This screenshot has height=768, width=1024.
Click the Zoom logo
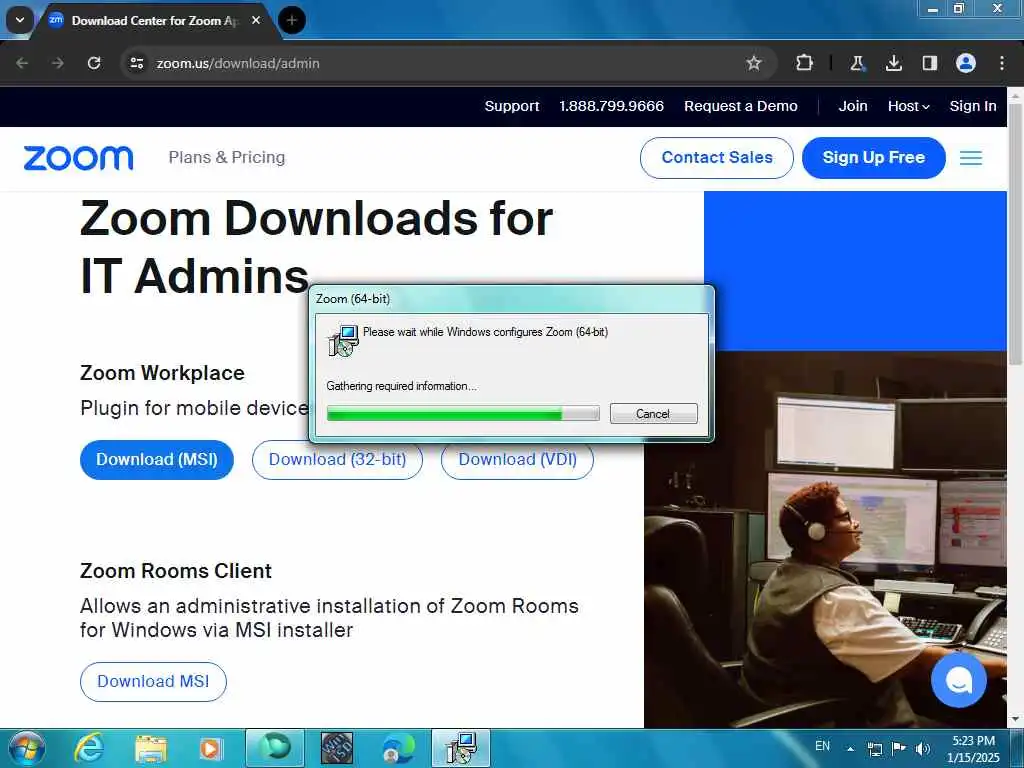point(78,158)
